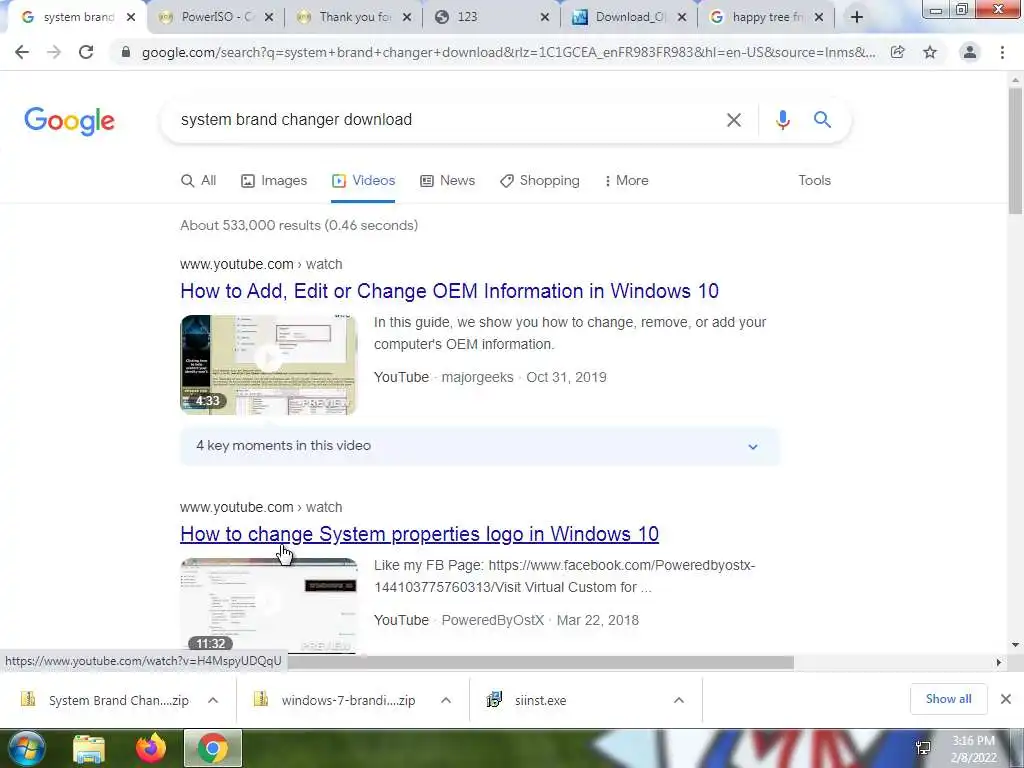This screenshot has width=1024, height=768.
Task: Bookmark this page with the star icon
Action: pos(930,52)
